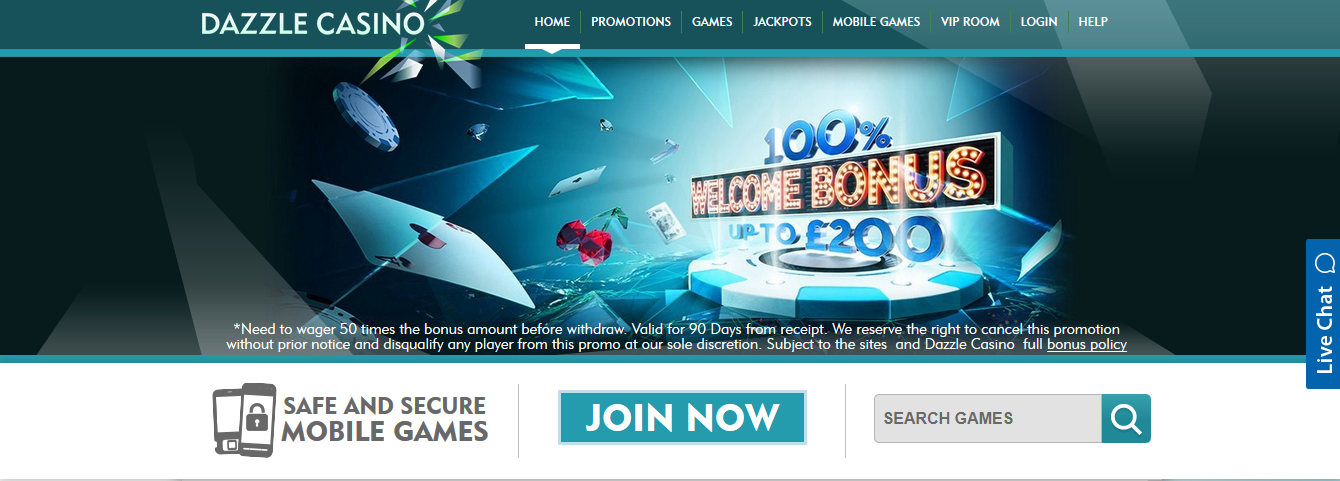The height and width of the screenshot is (481, 1340).
Task: Go to the Games menu
Action: [x=712, y=22]
